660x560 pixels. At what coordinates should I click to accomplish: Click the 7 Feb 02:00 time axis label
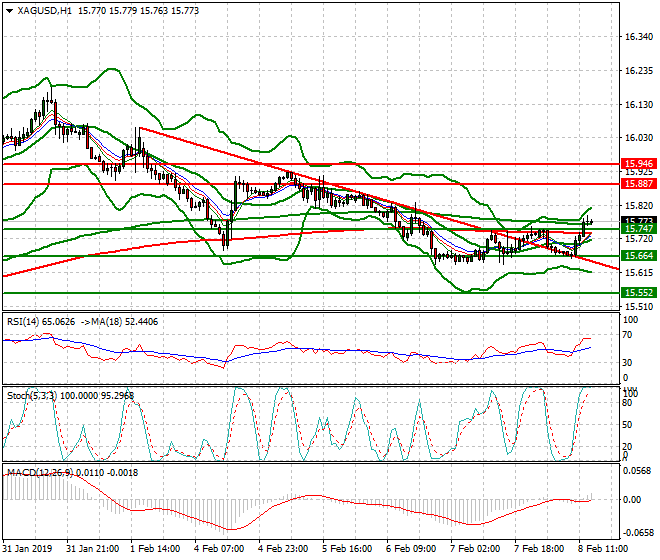tap(474, 549)
